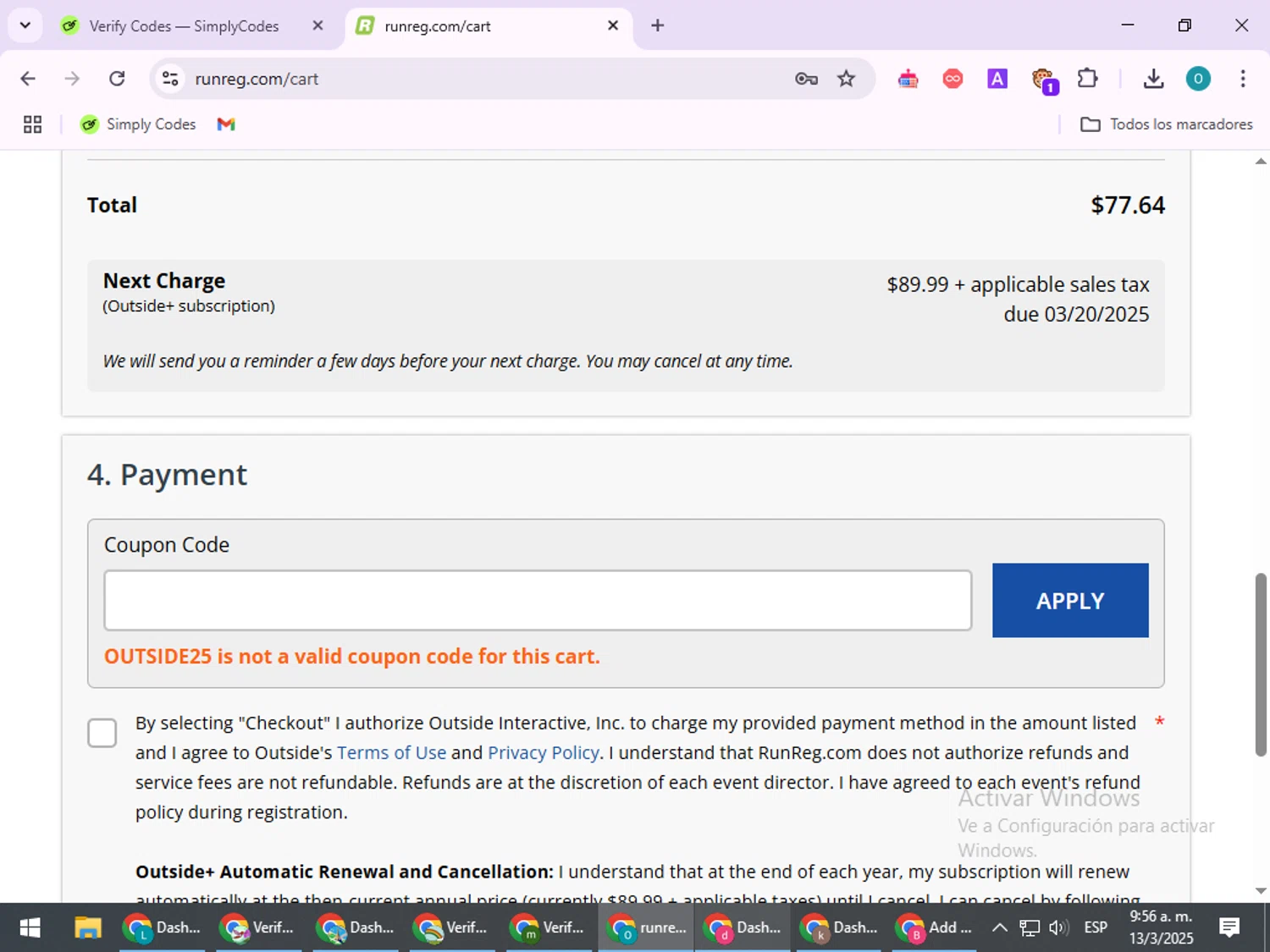This screenshot has height=952, width=1270.
Task: Open the Windows Start menu
Action: pyautogui.click(x=30, y=927)
